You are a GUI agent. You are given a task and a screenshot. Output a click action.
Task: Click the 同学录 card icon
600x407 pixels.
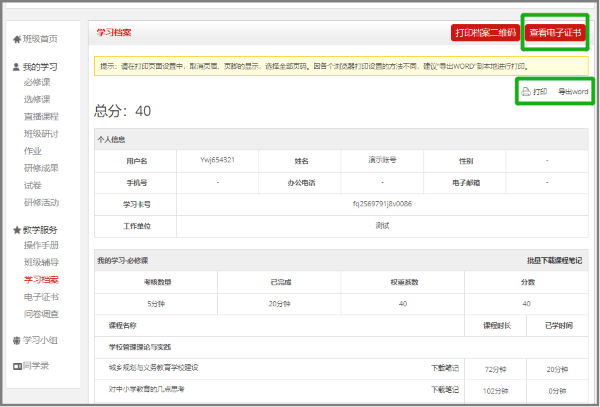[x=16, y=366]
